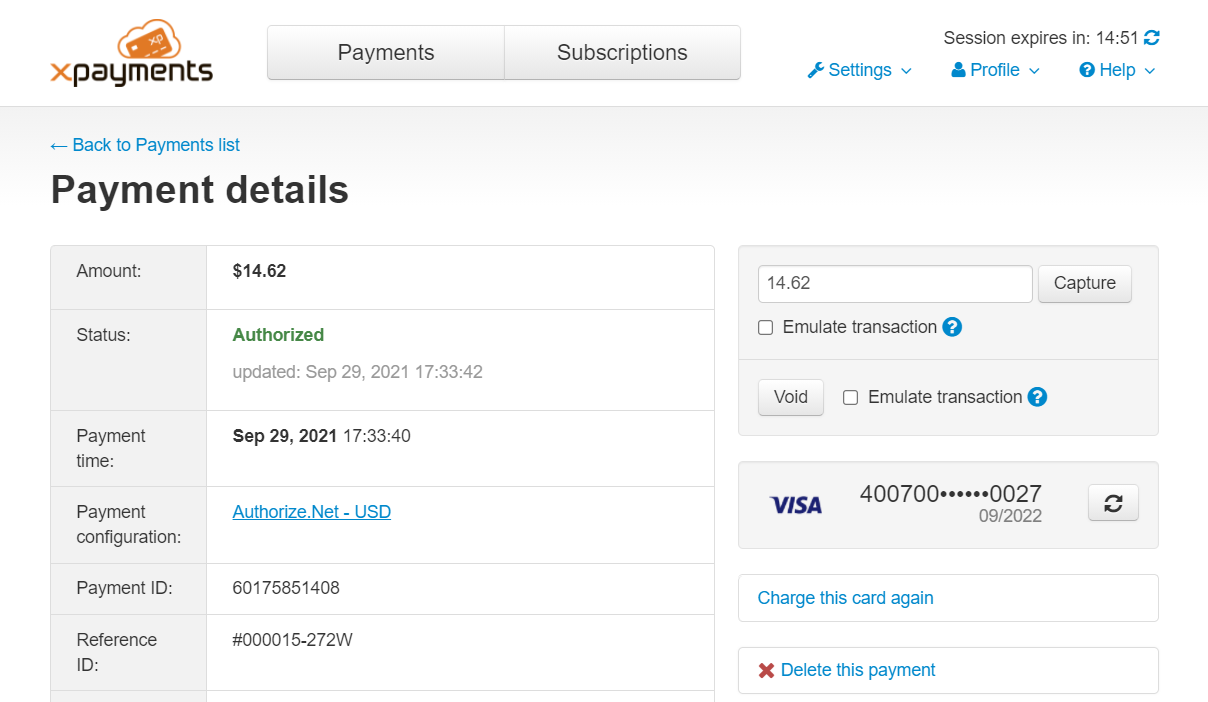Image resolution: width=1208 pixels, height=702 pixels.
Task: Enable Emulate transaction next to Void
Action: tap(851, 397)
